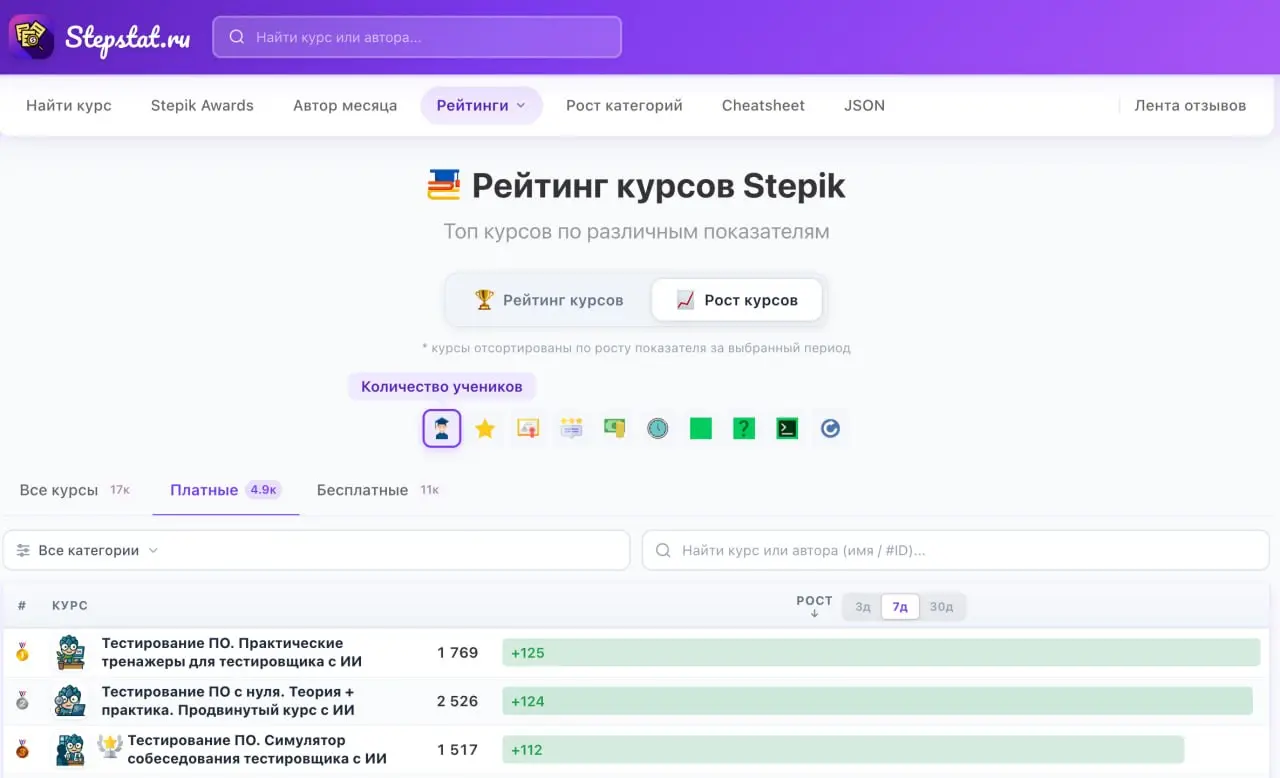
Task: Set growth period to 7д
Action: pyautogui.click(x=900, y=607)
